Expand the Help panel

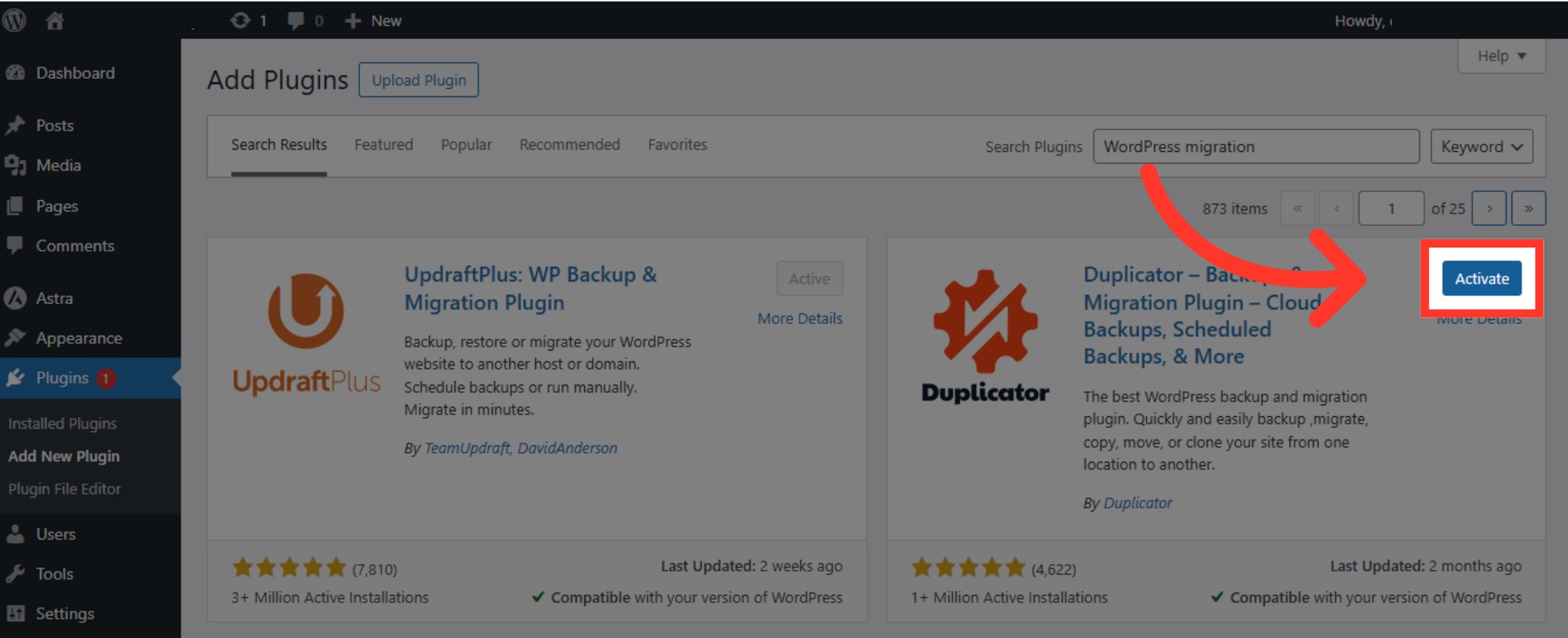pos(1501,56)
